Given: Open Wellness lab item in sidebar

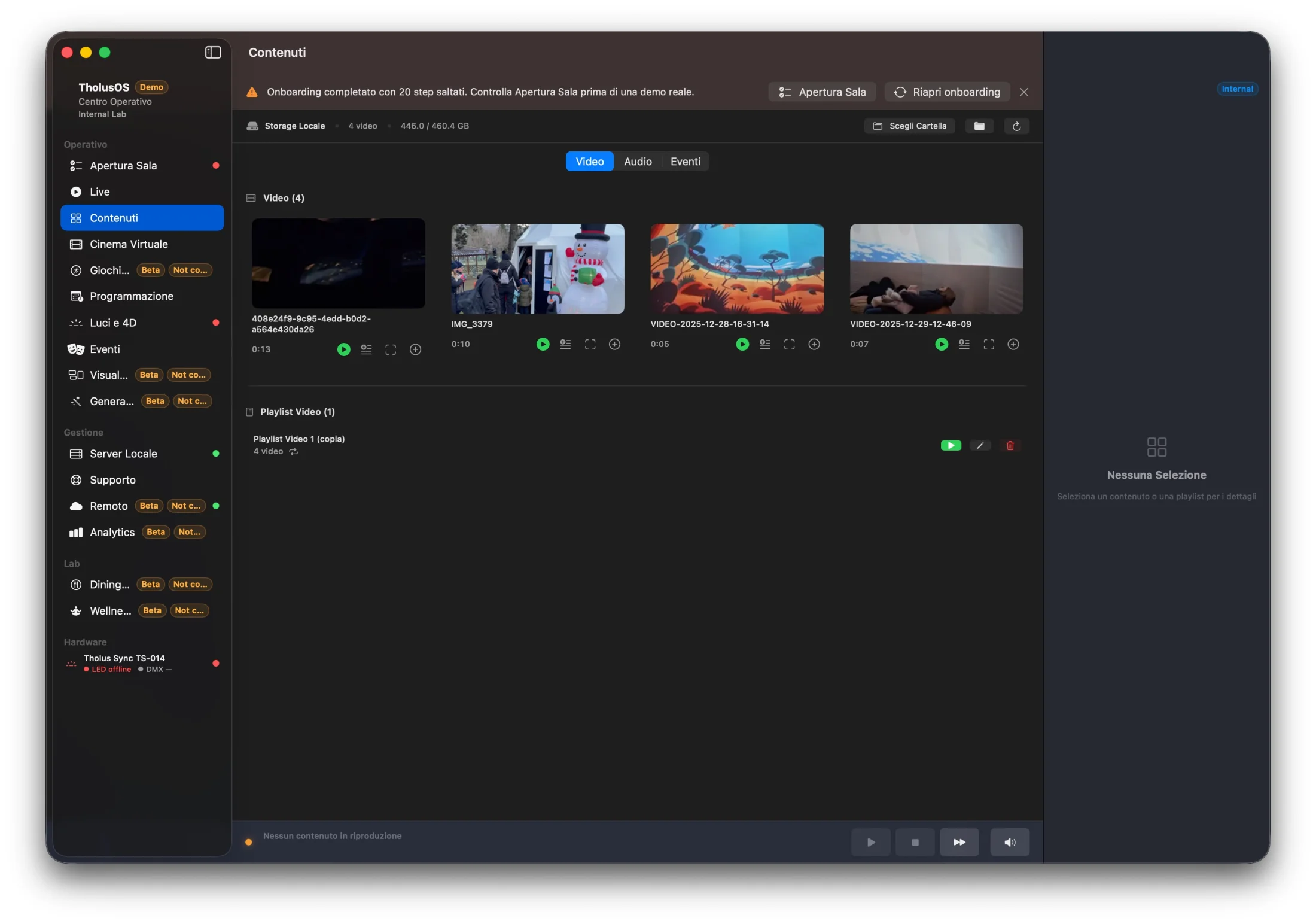Looking at the screenshot, I should [142, 611].
